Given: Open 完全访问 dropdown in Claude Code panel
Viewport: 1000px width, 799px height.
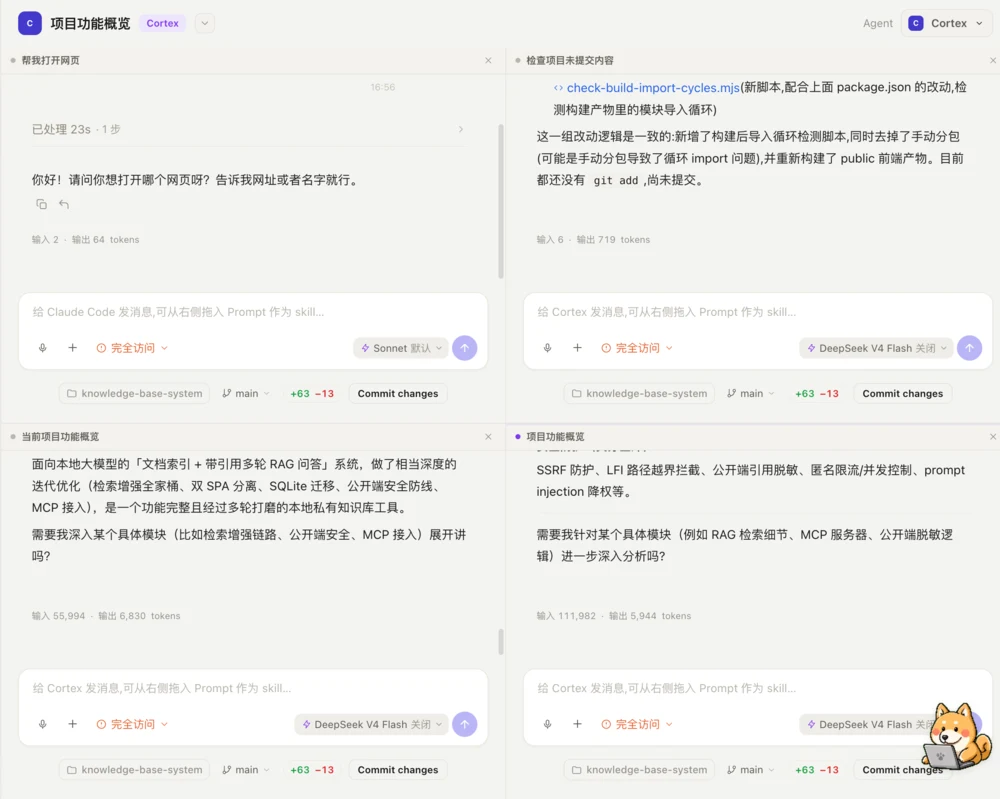Looking at the screenshot, I should 132,348.
